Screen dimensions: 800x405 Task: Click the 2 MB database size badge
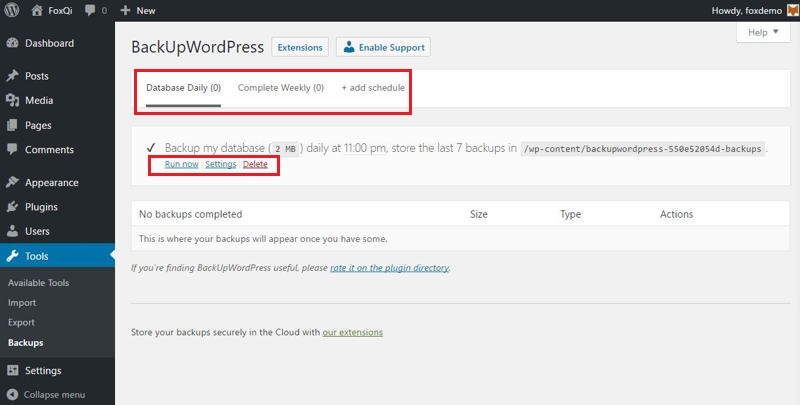(285, 149)
